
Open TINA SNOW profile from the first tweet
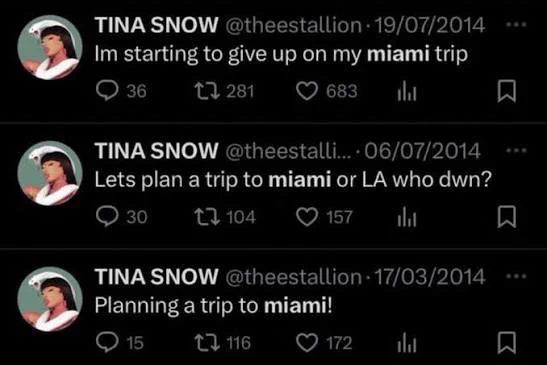[157, 25]
